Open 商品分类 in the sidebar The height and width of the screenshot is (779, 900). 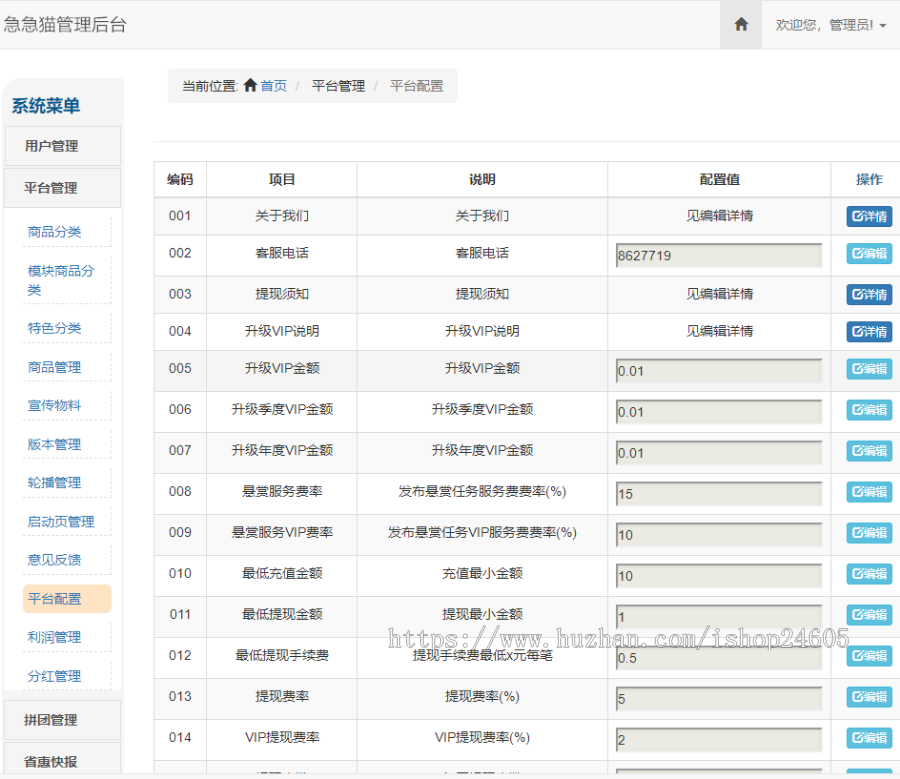click(55, 232)
